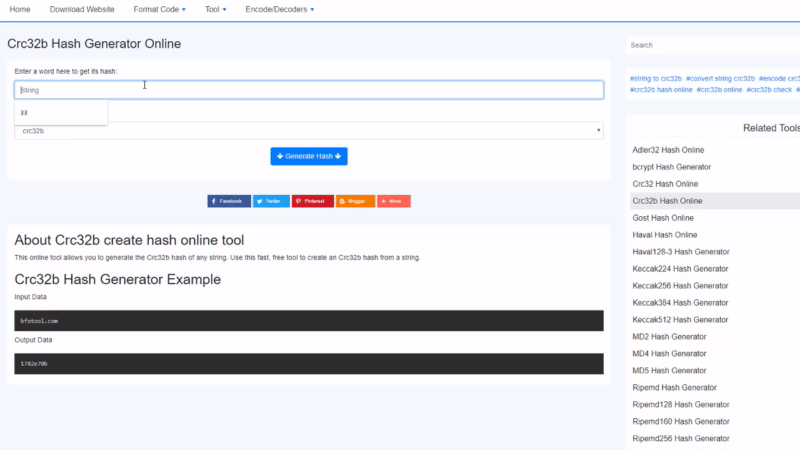Open the #string to crc32b tag
This screenshot has width=800, height=450.
(x=655, y=78)
